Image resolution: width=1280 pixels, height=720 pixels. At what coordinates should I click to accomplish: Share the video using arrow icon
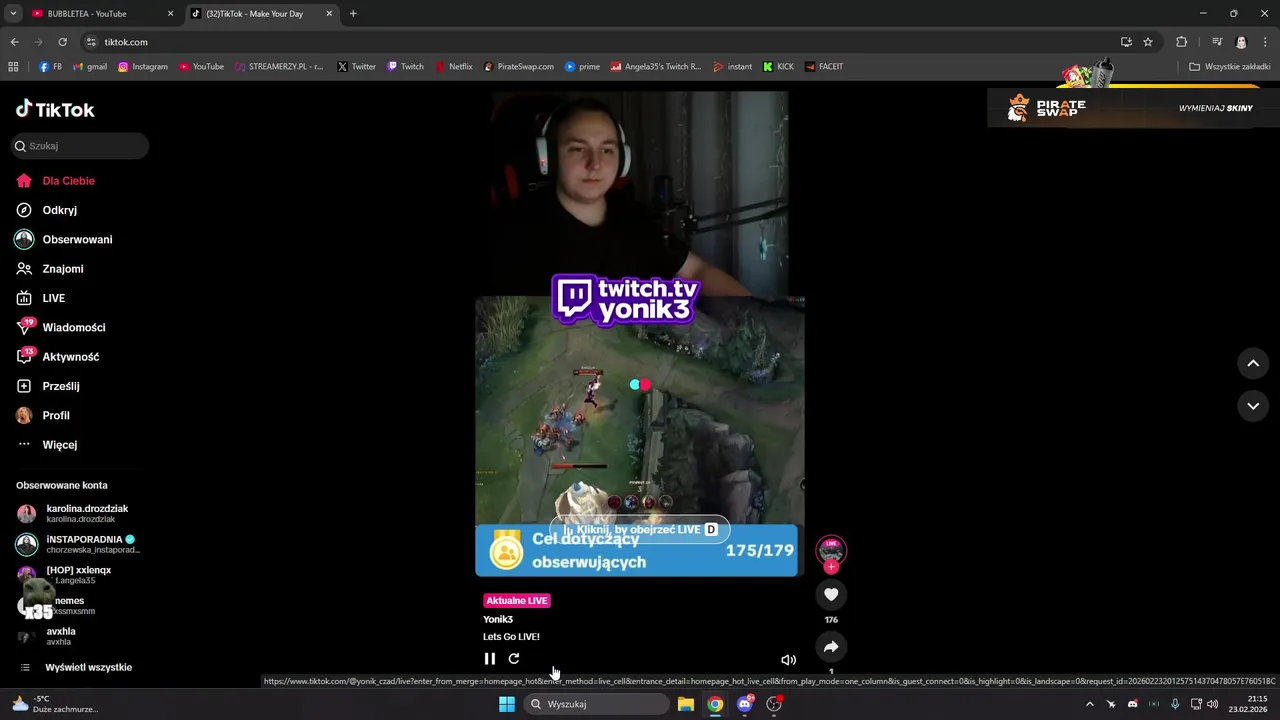[831, 647]
